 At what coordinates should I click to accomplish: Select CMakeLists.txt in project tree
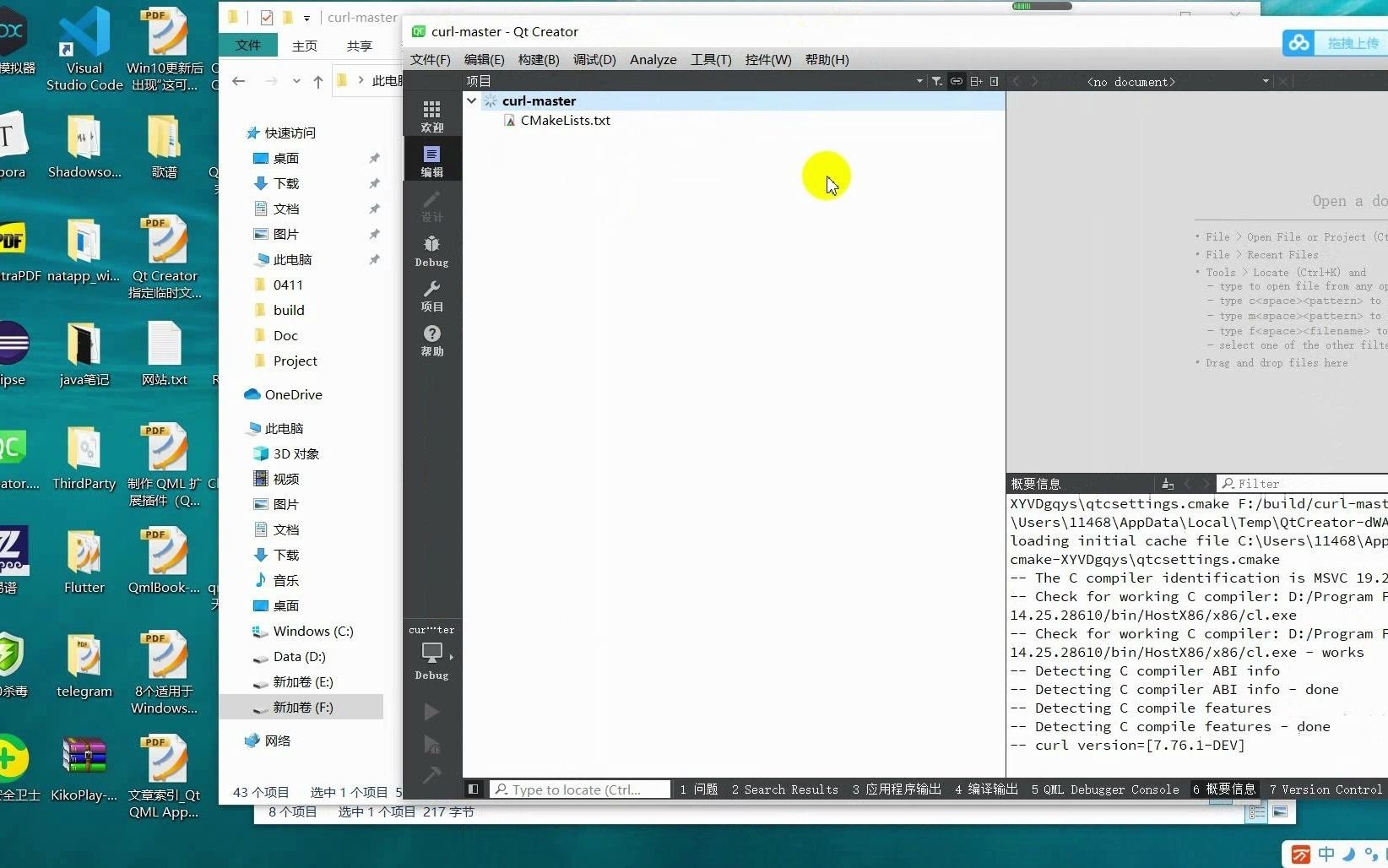pyautogui.click(x=565, y=120)
